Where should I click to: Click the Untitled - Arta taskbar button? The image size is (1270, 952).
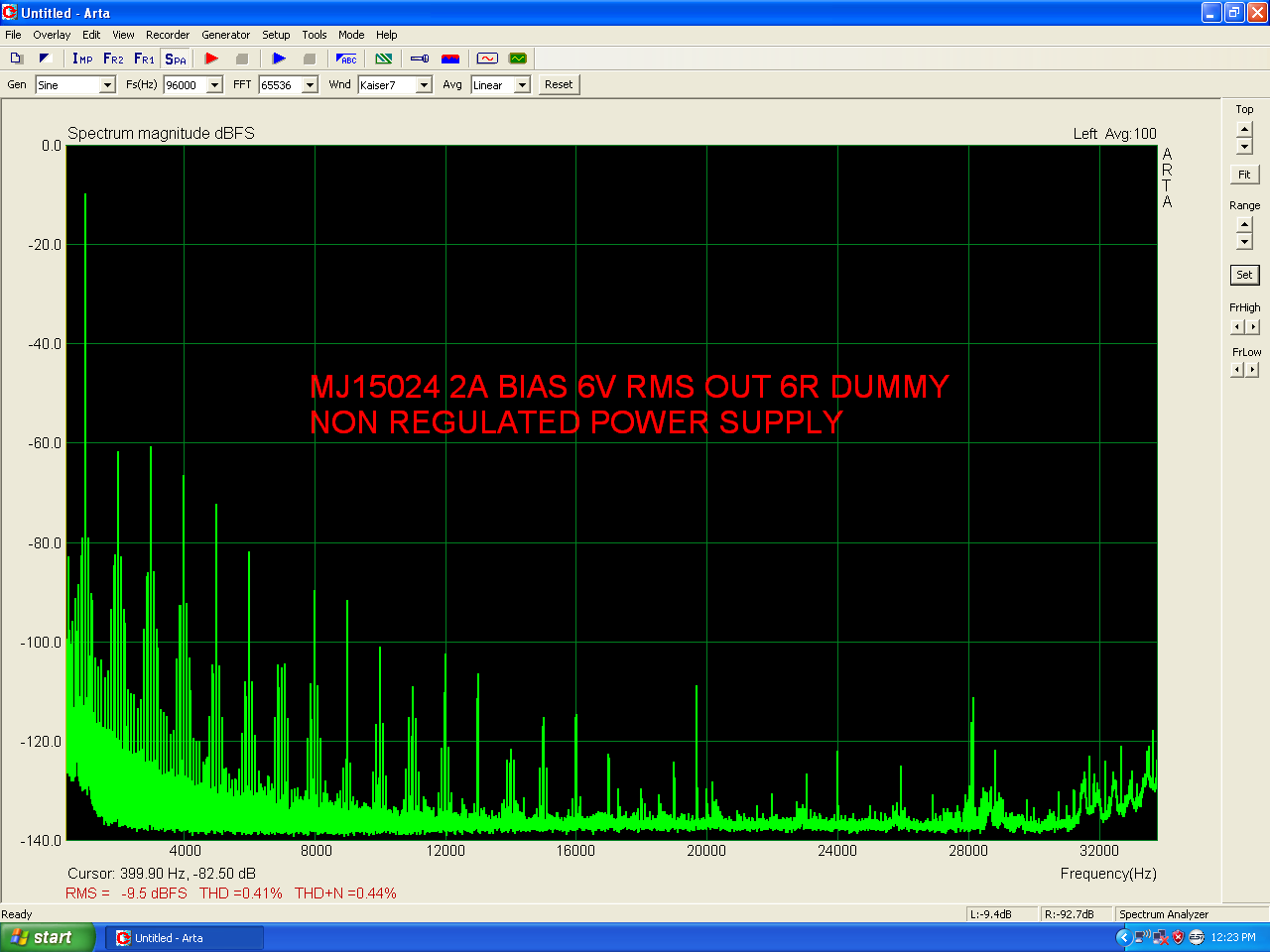(x=185, y=937)
